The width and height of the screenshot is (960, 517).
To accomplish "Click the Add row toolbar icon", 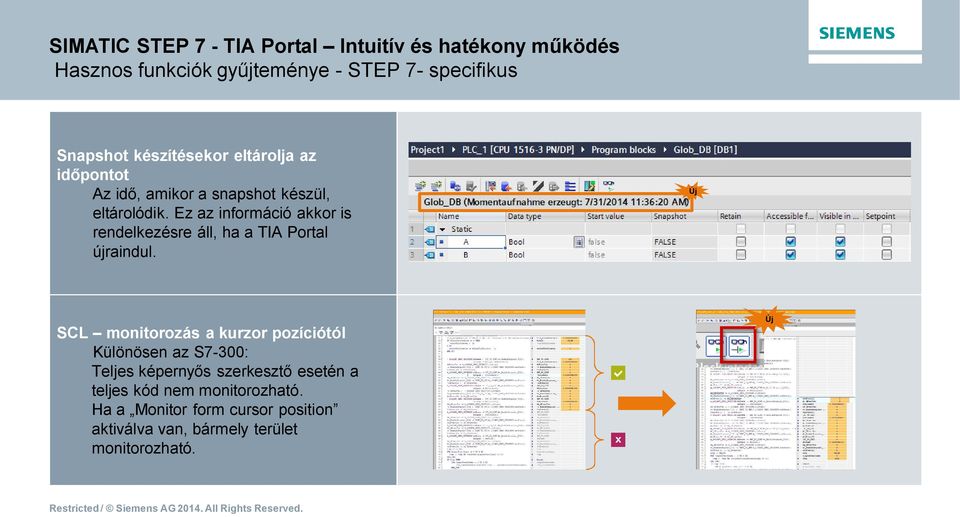I will (x=437, y=186).
